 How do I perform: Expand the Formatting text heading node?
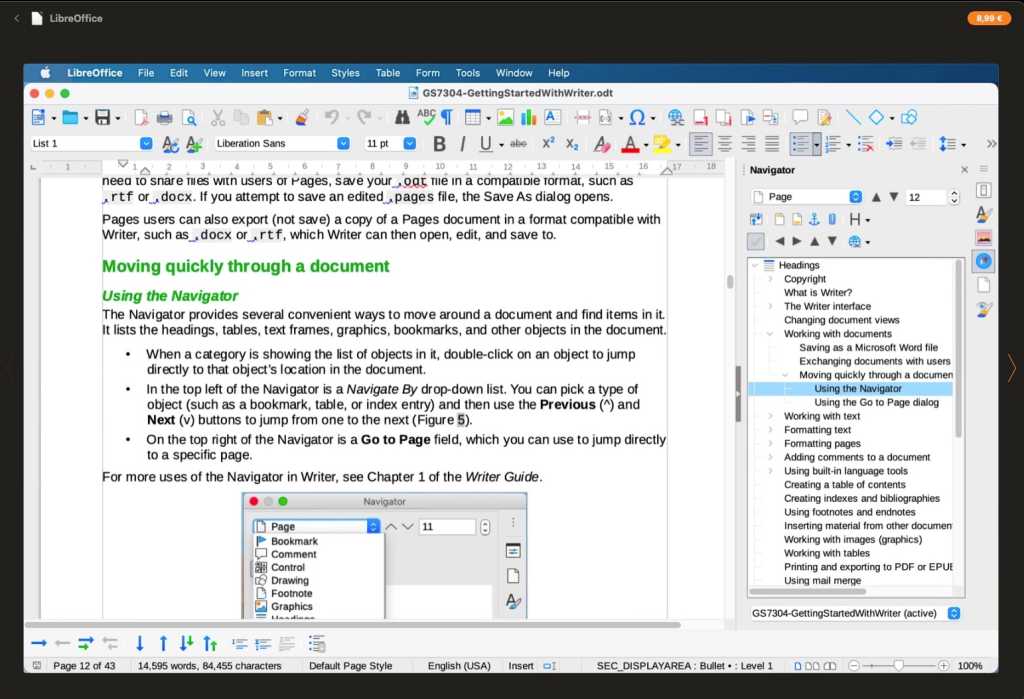tap(771, 430)
